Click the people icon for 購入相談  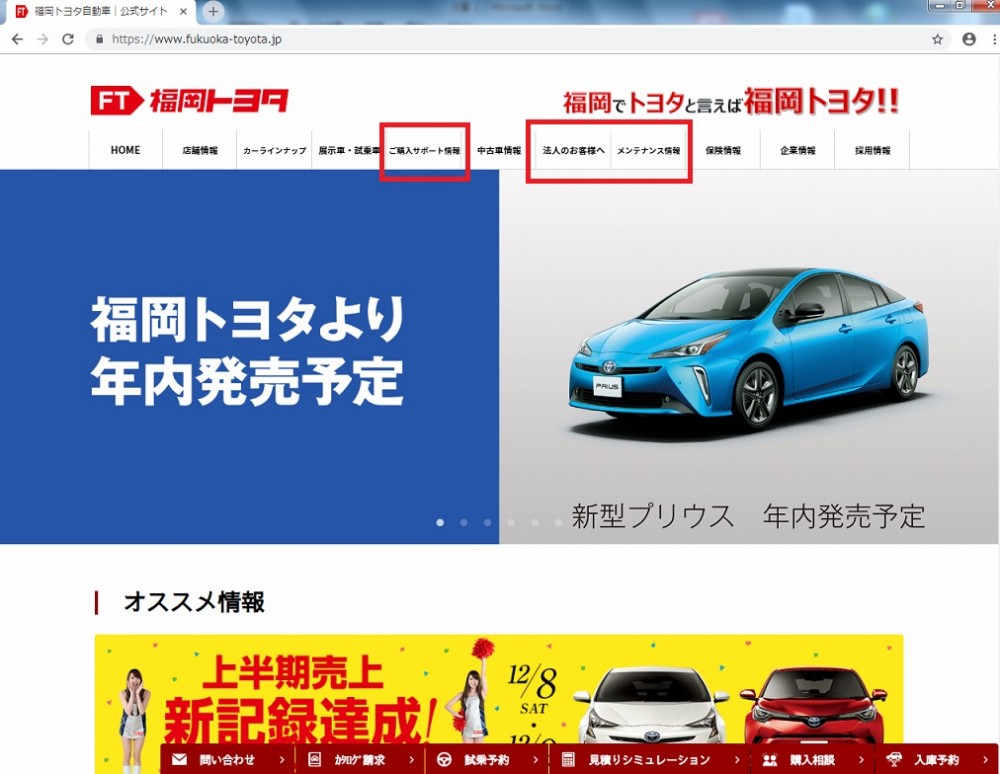pyautogui.click(x=770, y=760)
